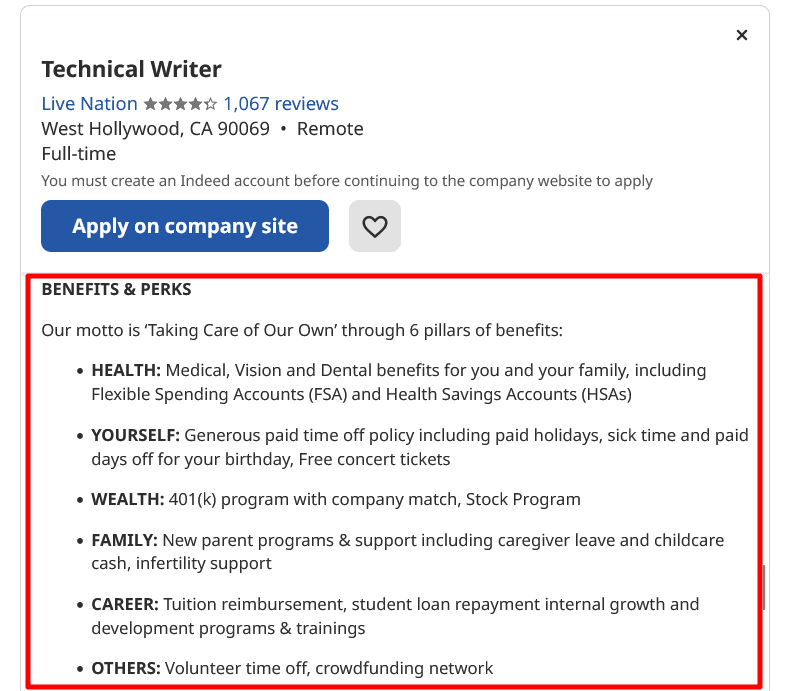The height and width of the screenshot is (691, 786).
Task: Click the YOURSELF paid time off bullet
Action: 419,447
